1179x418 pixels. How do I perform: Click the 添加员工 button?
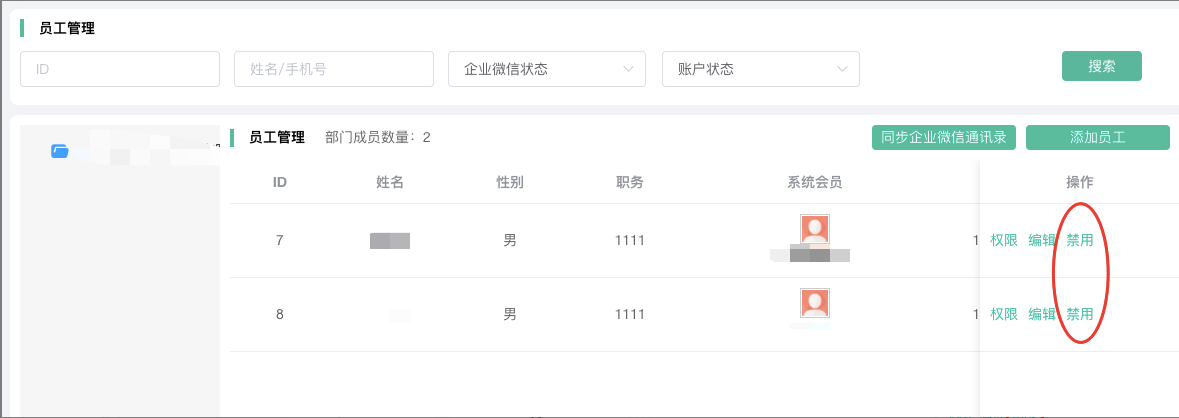[1097, 138]
